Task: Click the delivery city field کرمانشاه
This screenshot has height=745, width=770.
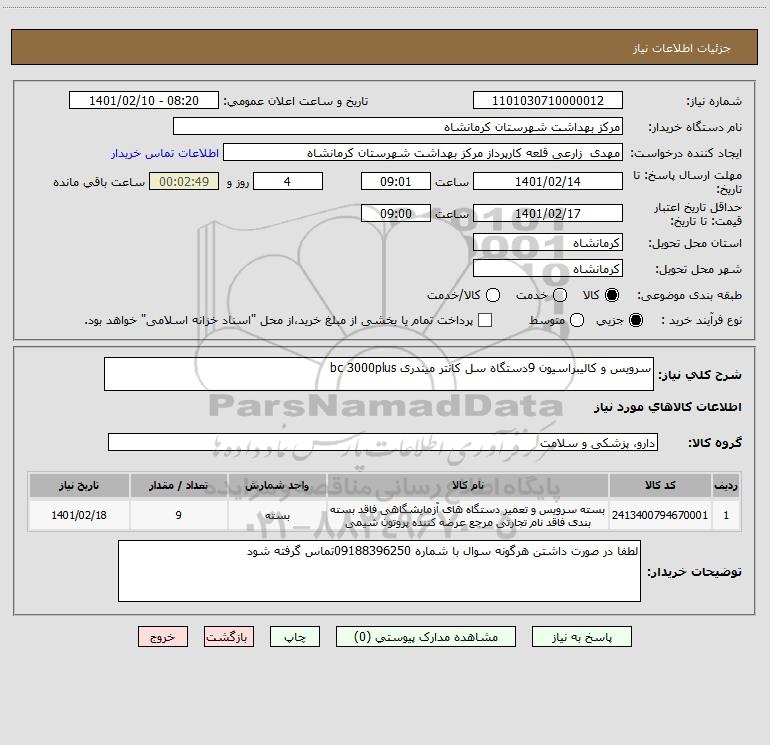Action: tap(548, 269)
